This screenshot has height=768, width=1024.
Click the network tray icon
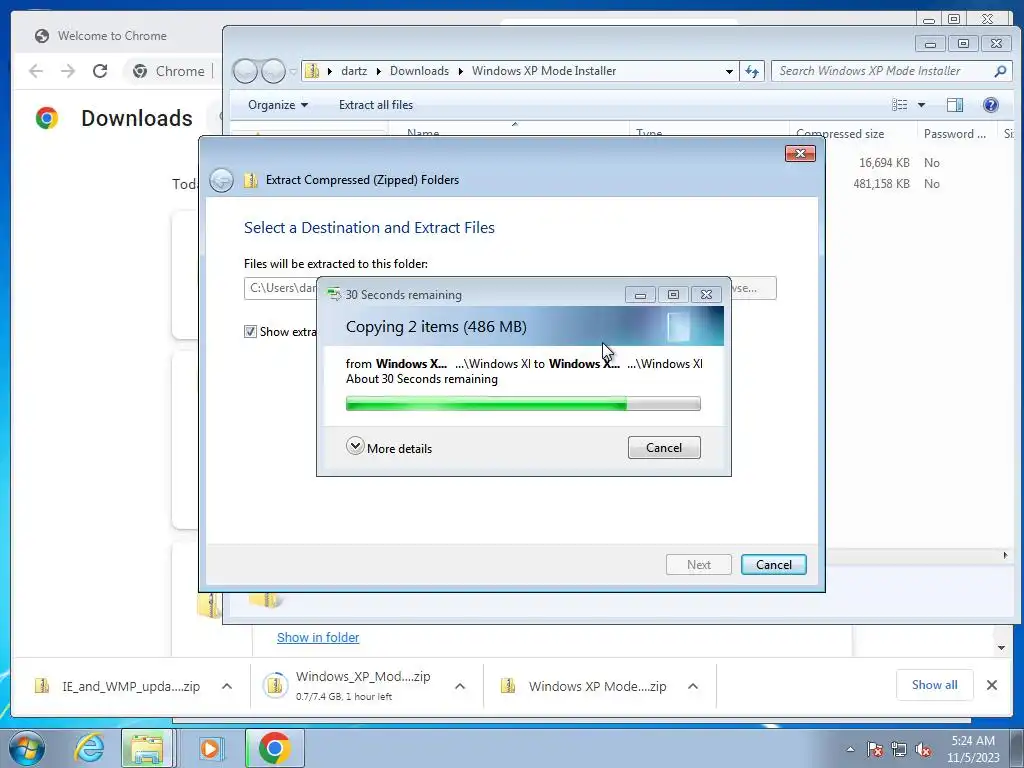point(899,749)
